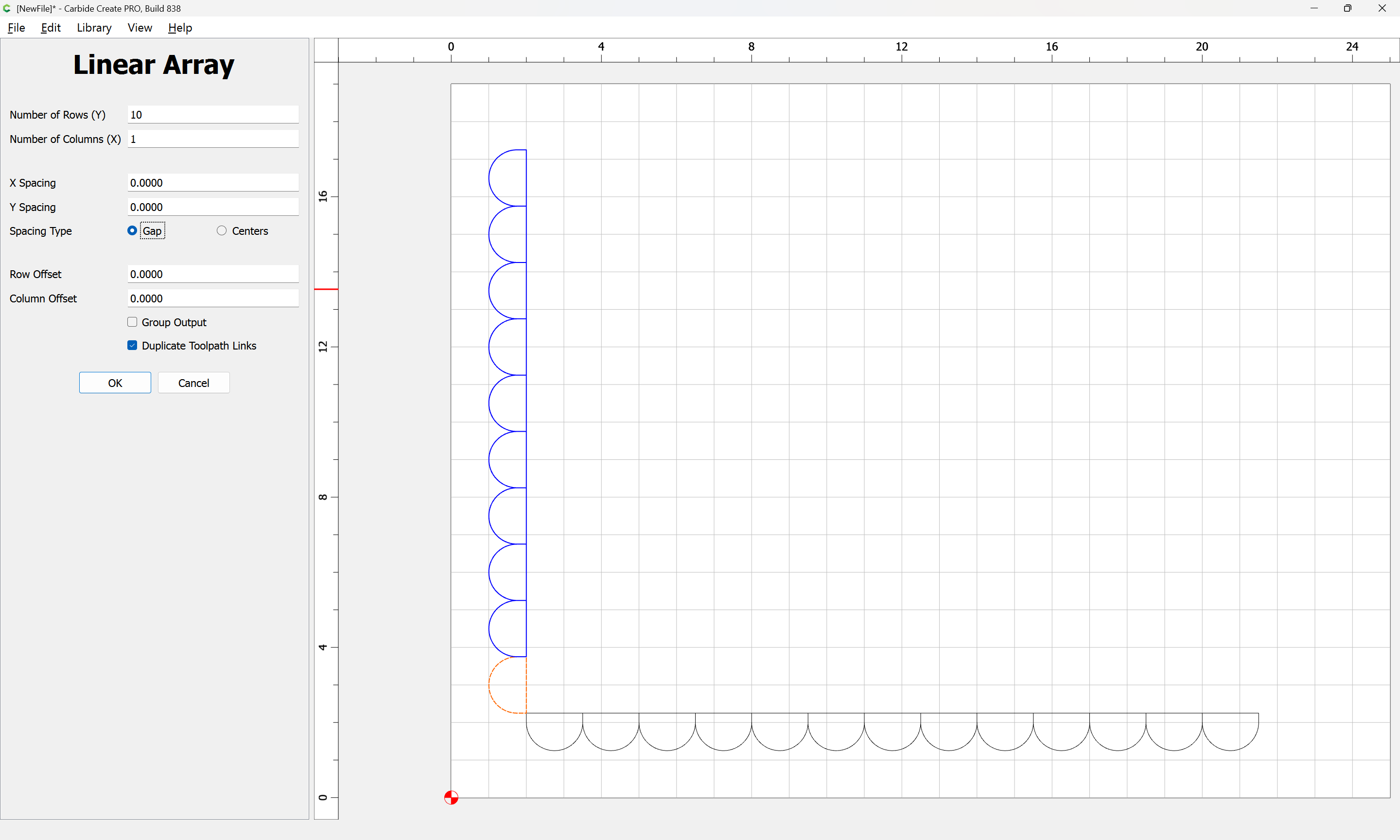The height and width of the screenshot is (840, 1400).
Task: Click the Carbide Create app icon in title bar
Action: point(7,8)
